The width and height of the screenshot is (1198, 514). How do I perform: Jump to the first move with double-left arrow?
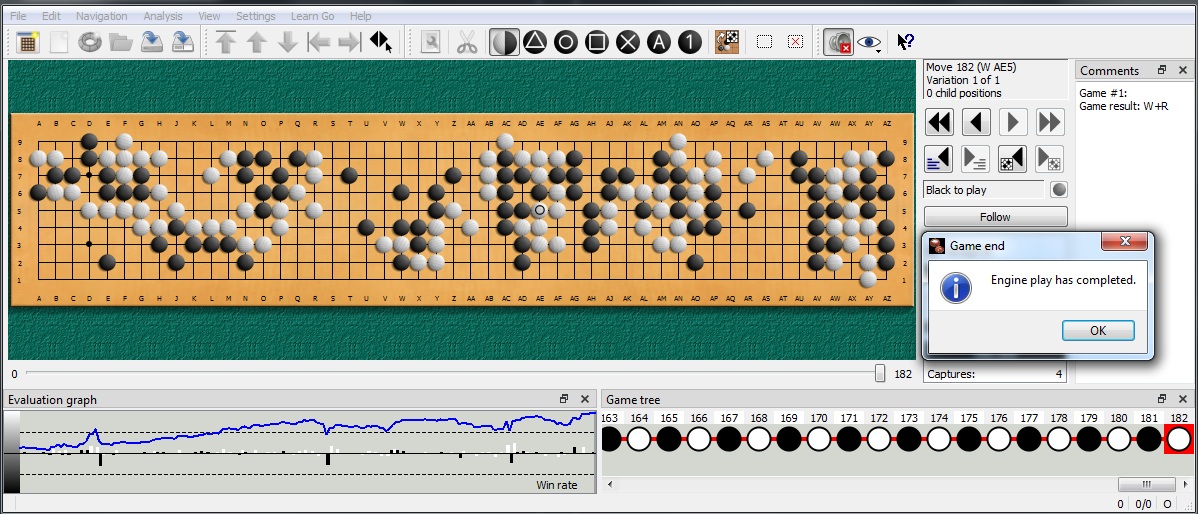(940, 122)
